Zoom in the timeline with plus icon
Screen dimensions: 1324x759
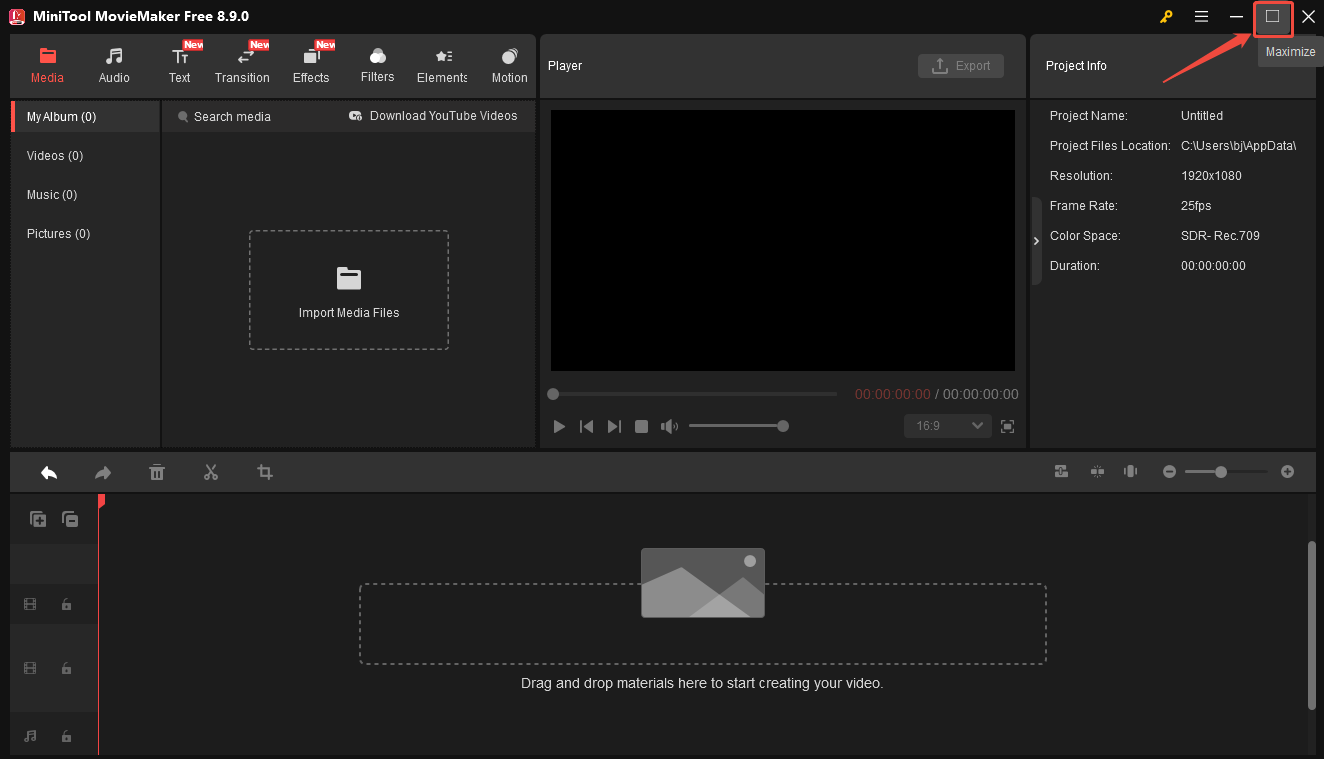(x=1288, y=472)
